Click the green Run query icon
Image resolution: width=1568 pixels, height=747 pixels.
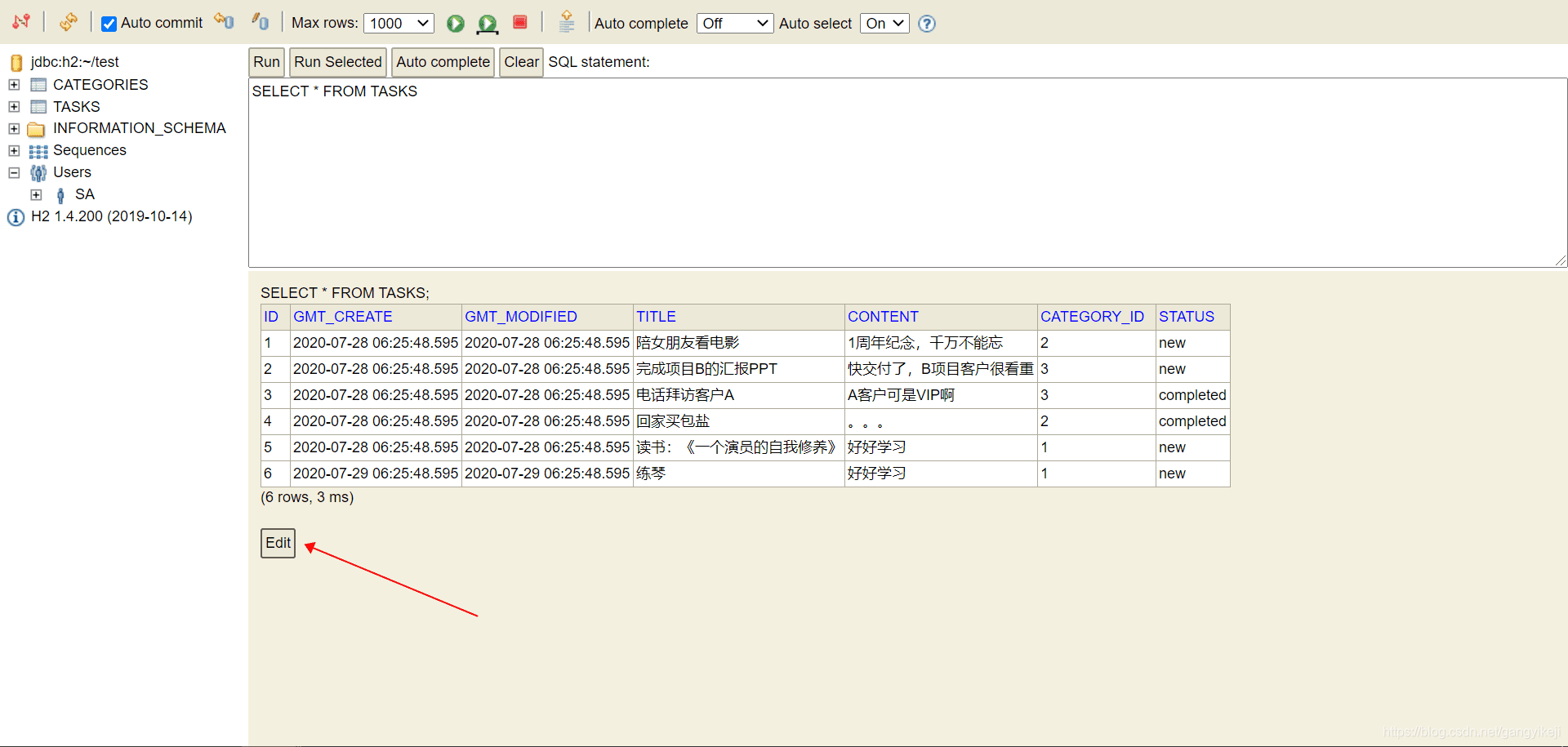click(456, 24)
